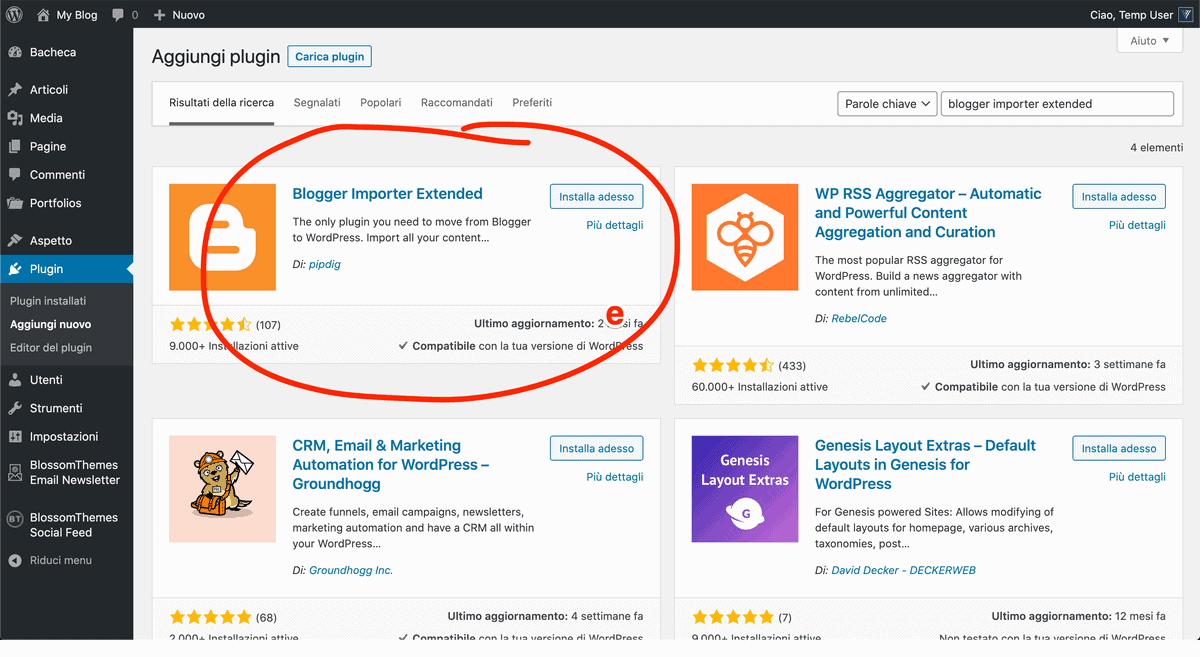Click the home icon beside My Blog

(x=43, y=15)
